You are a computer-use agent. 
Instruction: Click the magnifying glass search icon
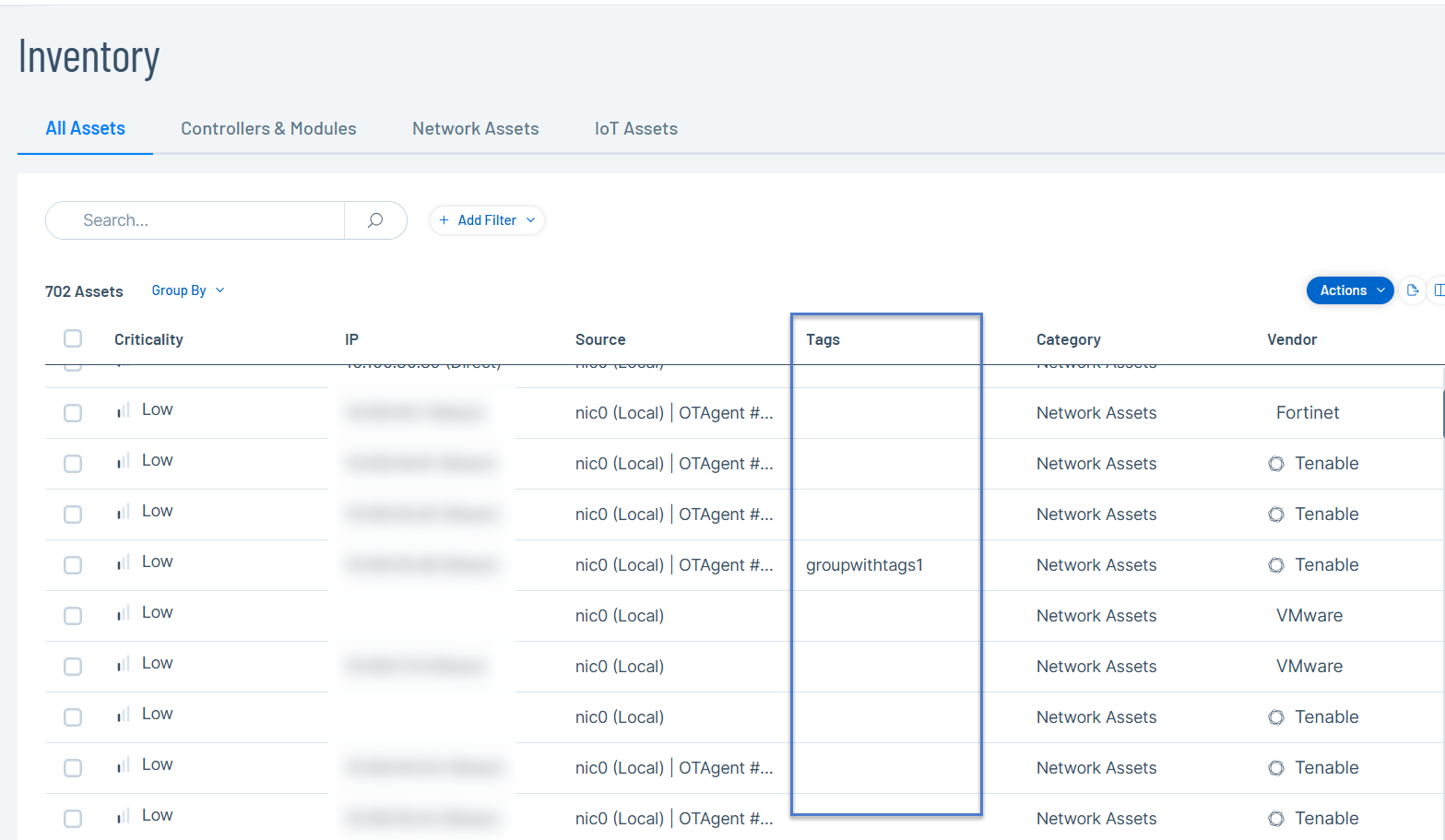(375, 220)
